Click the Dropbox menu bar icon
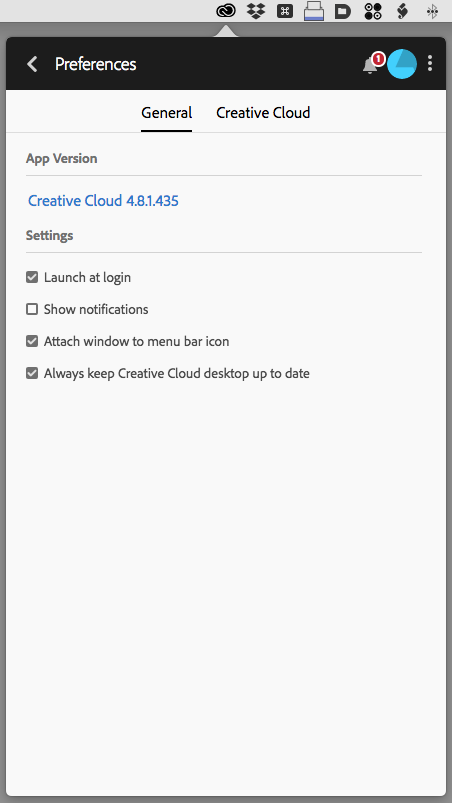 (x=256, y=11)
